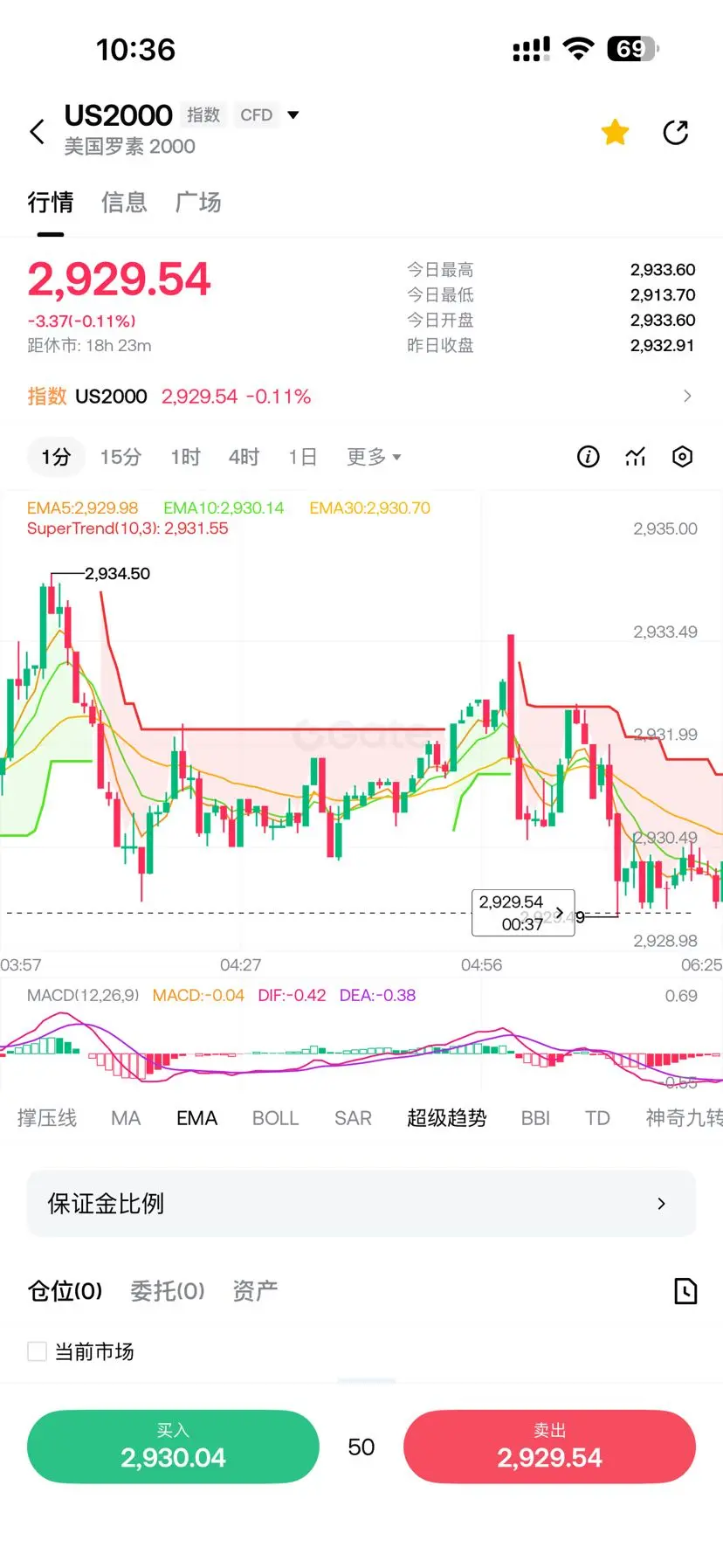Screen dimensions: 723x1568
Task: Open the 仓位(0) tab
Action: [65, 1291]
